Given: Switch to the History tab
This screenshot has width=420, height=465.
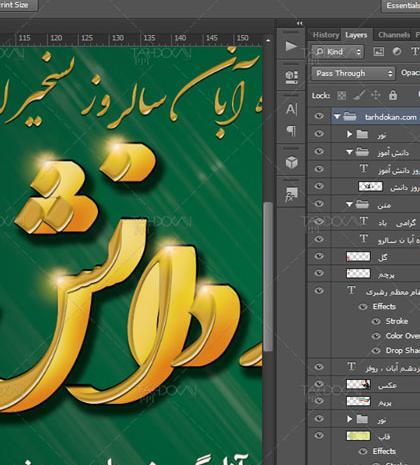Looking at the screenshot, I should pos(326,35).
